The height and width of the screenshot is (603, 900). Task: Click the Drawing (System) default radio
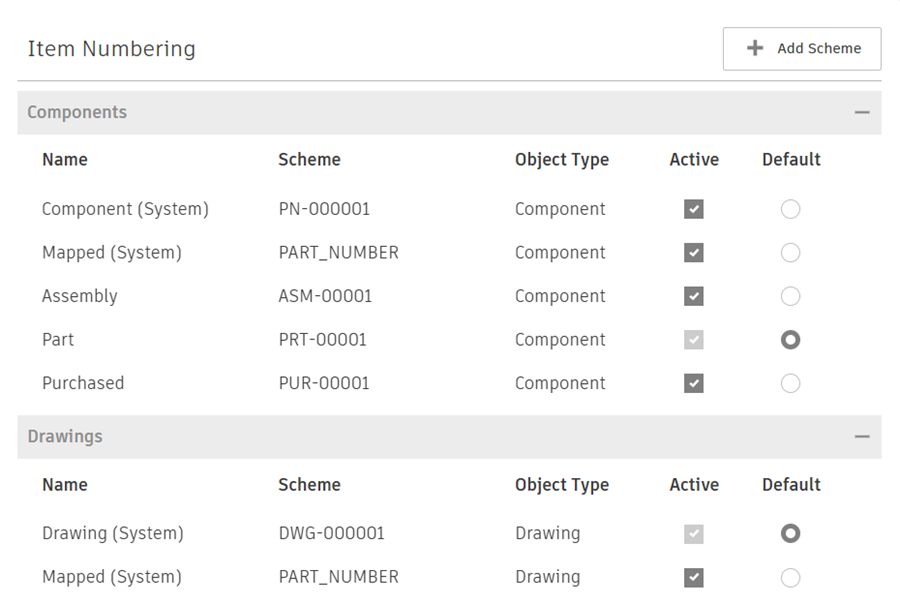pyautogui.click(x=790, y=534)
